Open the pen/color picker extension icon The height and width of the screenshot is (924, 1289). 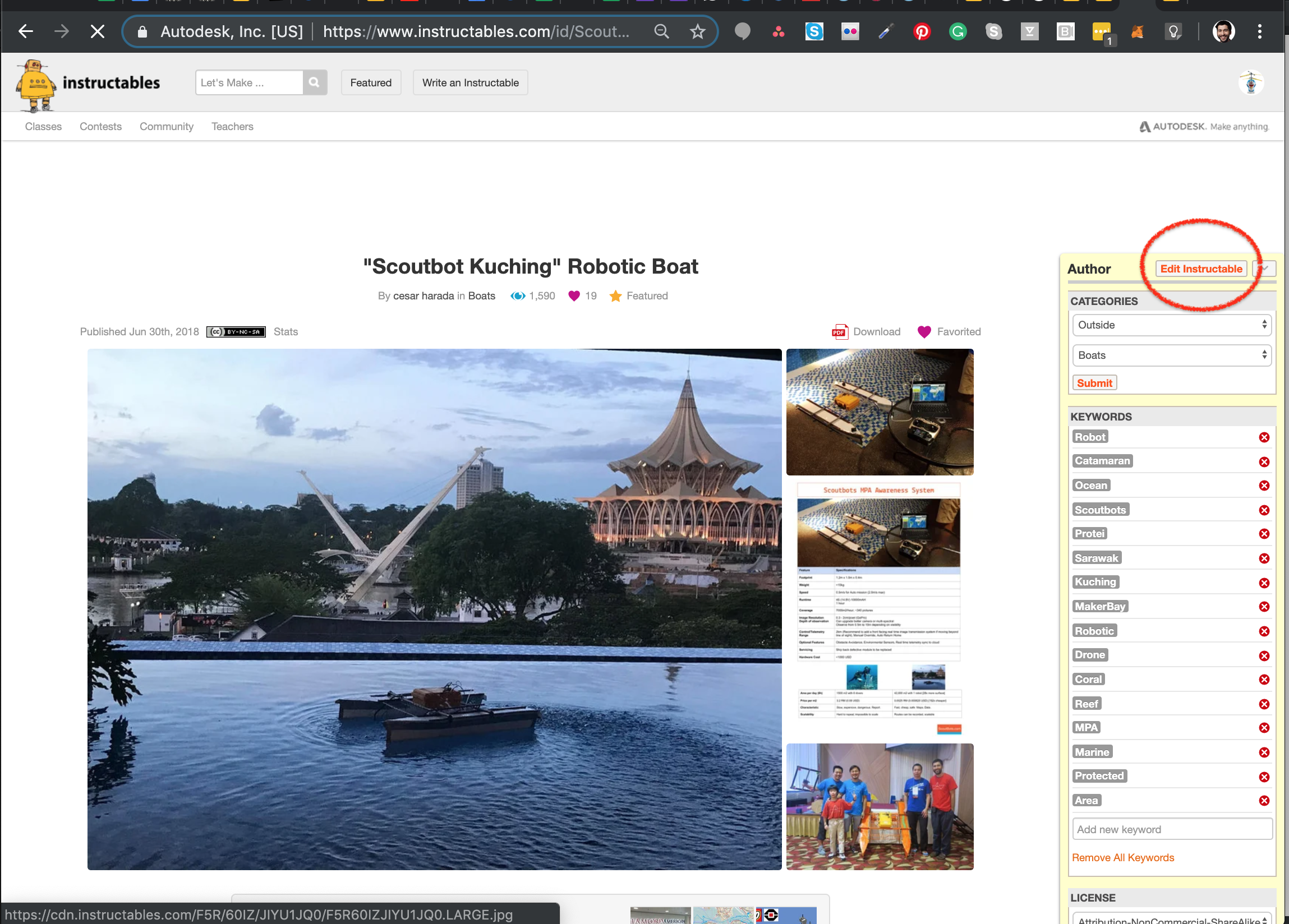[886, 31]
